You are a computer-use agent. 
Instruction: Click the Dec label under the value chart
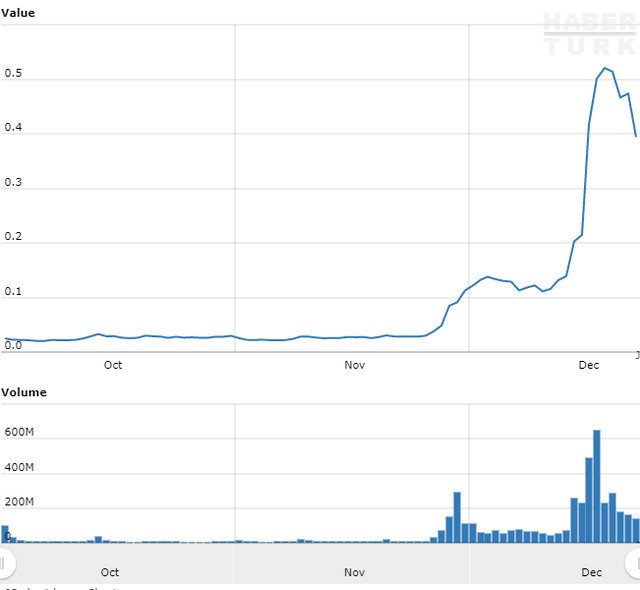589,365
